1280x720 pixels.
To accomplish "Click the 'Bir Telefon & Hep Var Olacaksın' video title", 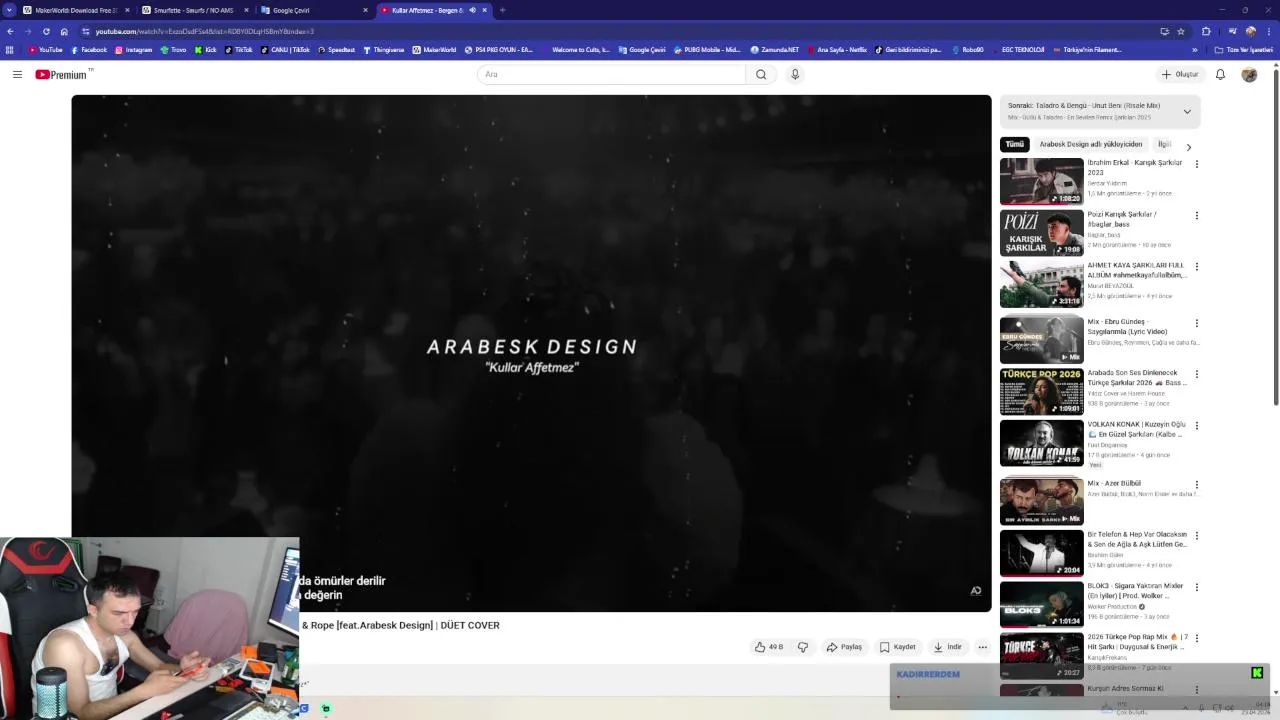I will point(1137,539).
